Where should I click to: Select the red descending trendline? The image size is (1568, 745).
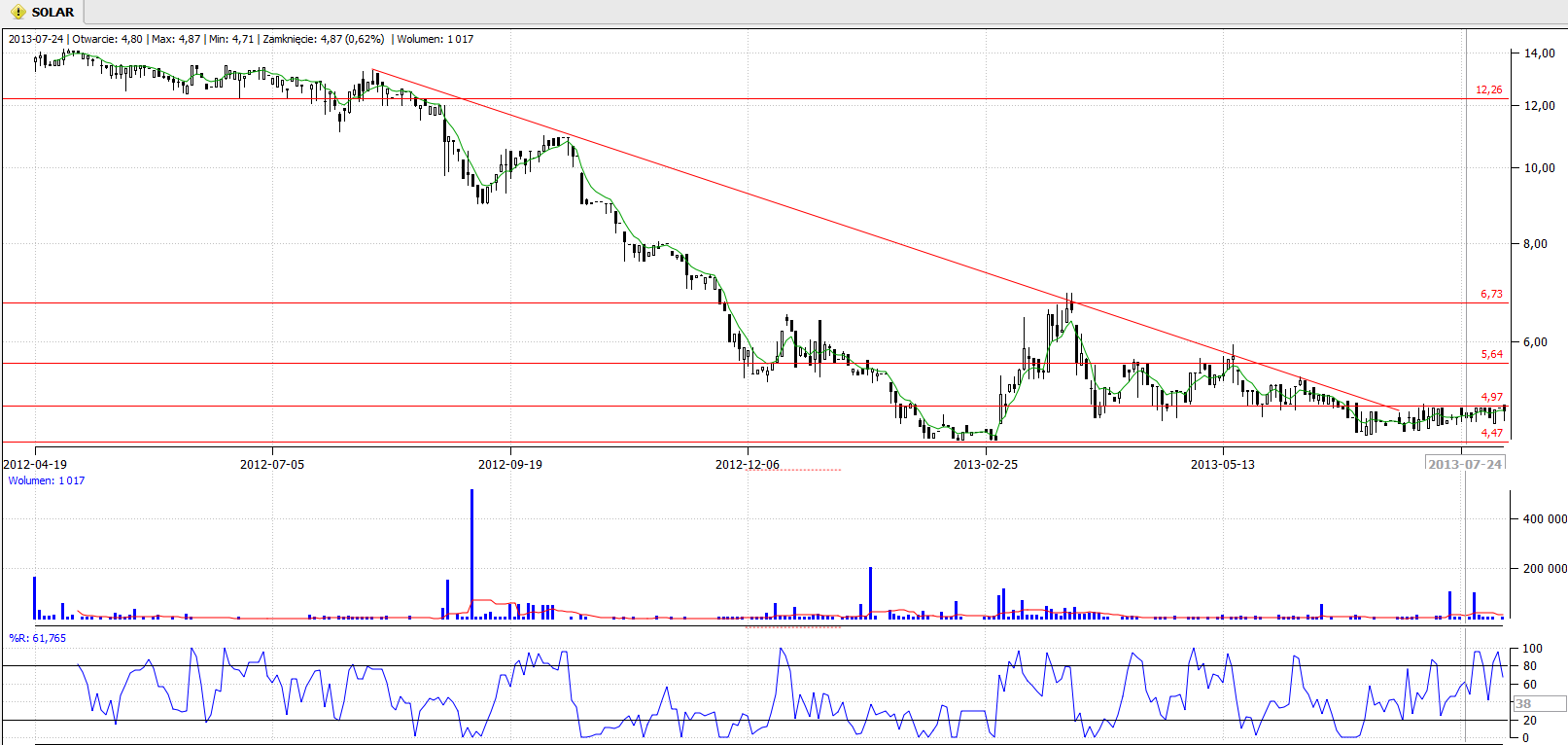(887, 241)
